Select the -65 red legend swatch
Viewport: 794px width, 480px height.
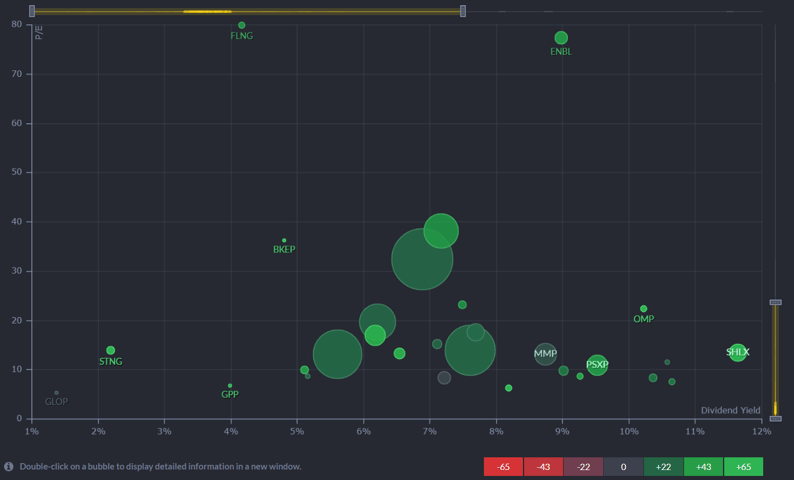503,467
